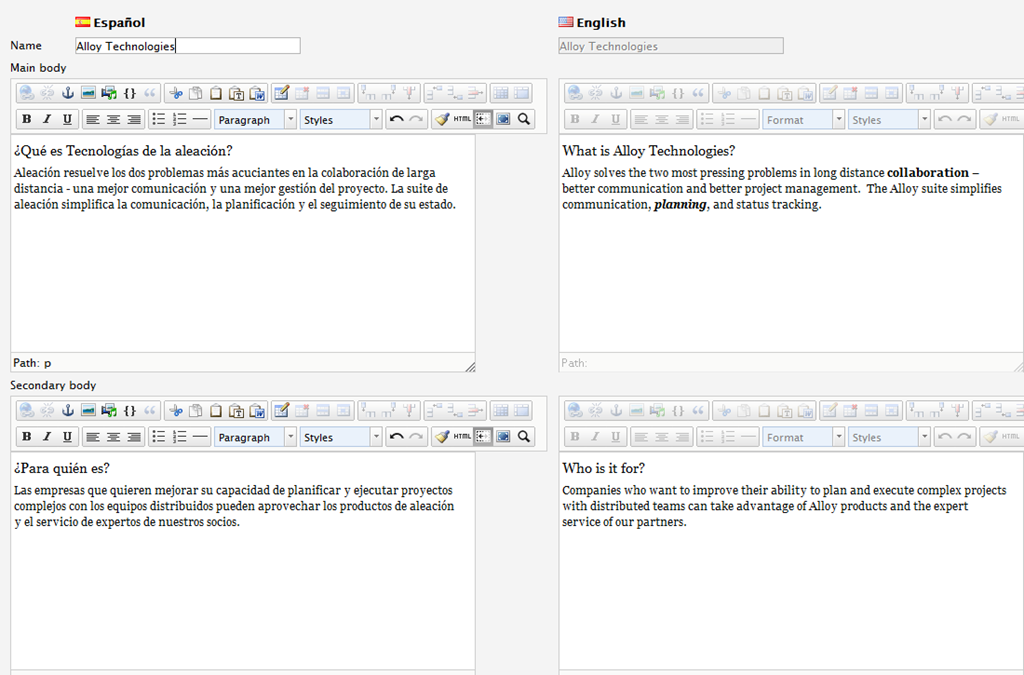Toggle italic in the Secondary body toolbar
Image resolution: width=1024 pixels, height=675 pixels.
coord(46,437)
